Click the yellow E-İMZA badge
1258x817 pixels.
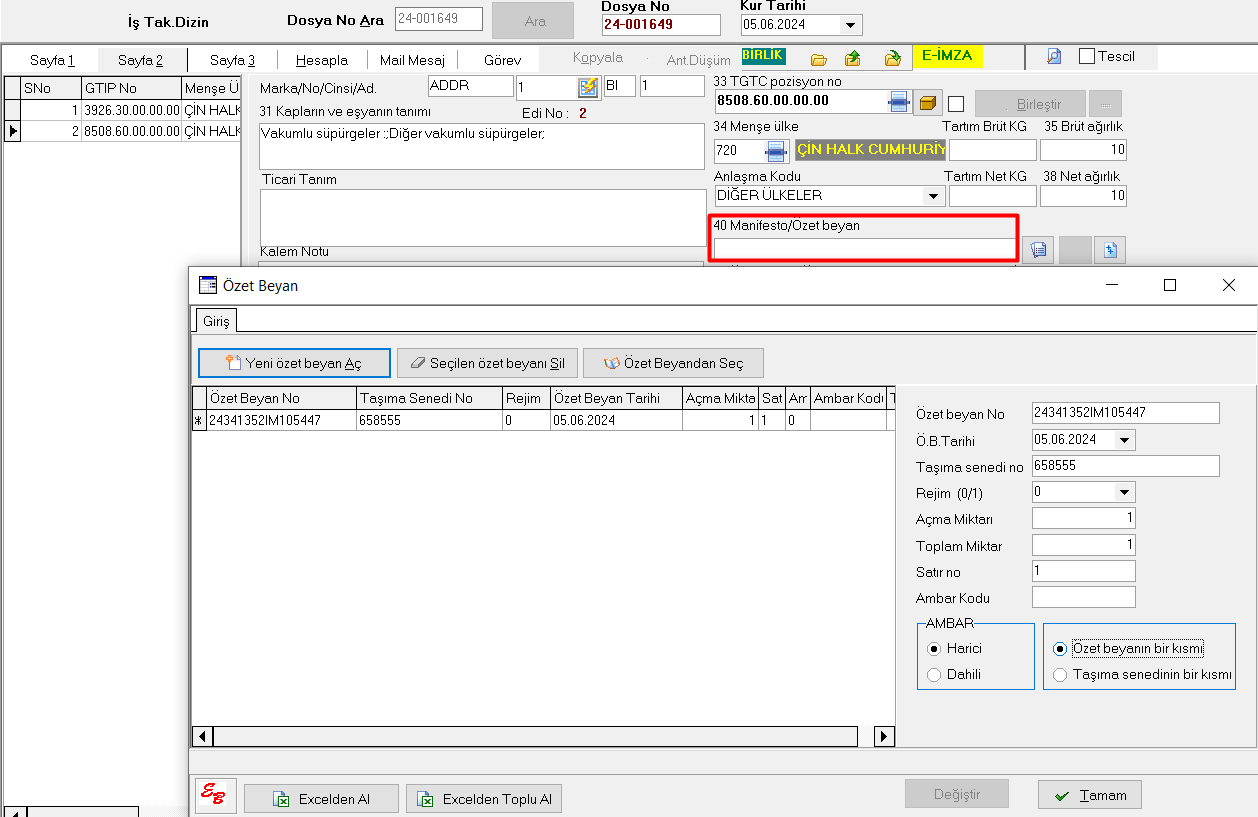click(x=947, y=56)
